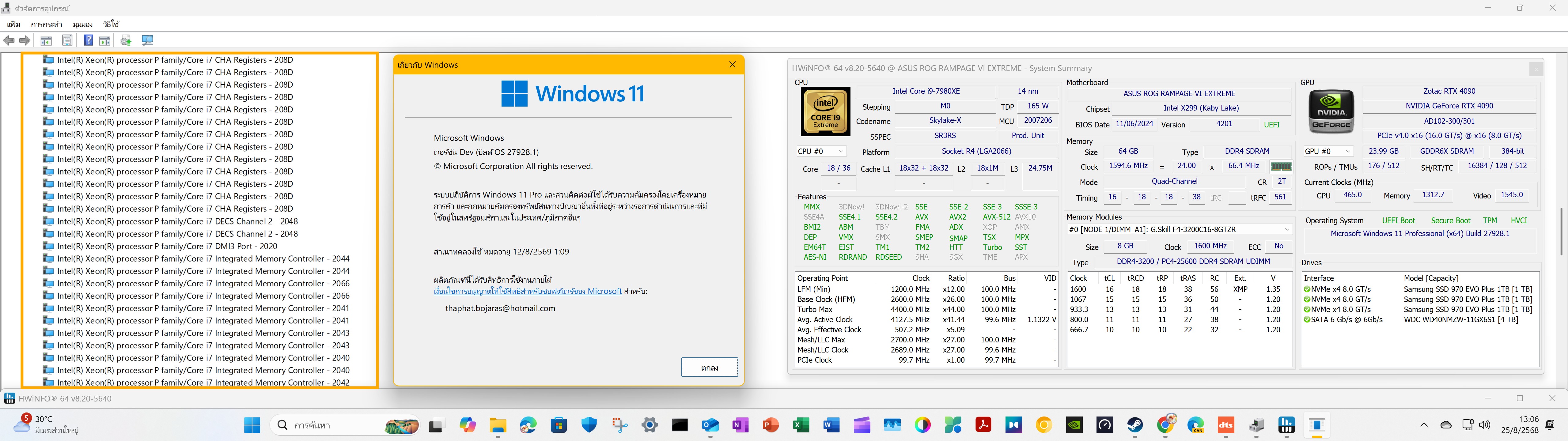Click show/hide console tree icon
1568x441 pixels.
46,40
